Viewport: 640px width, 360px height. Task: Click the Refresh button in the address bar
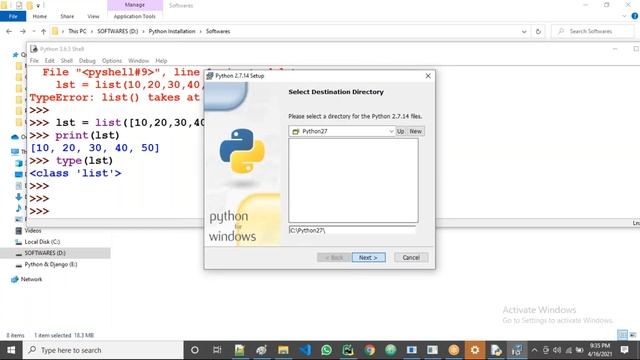coord(538,31)
